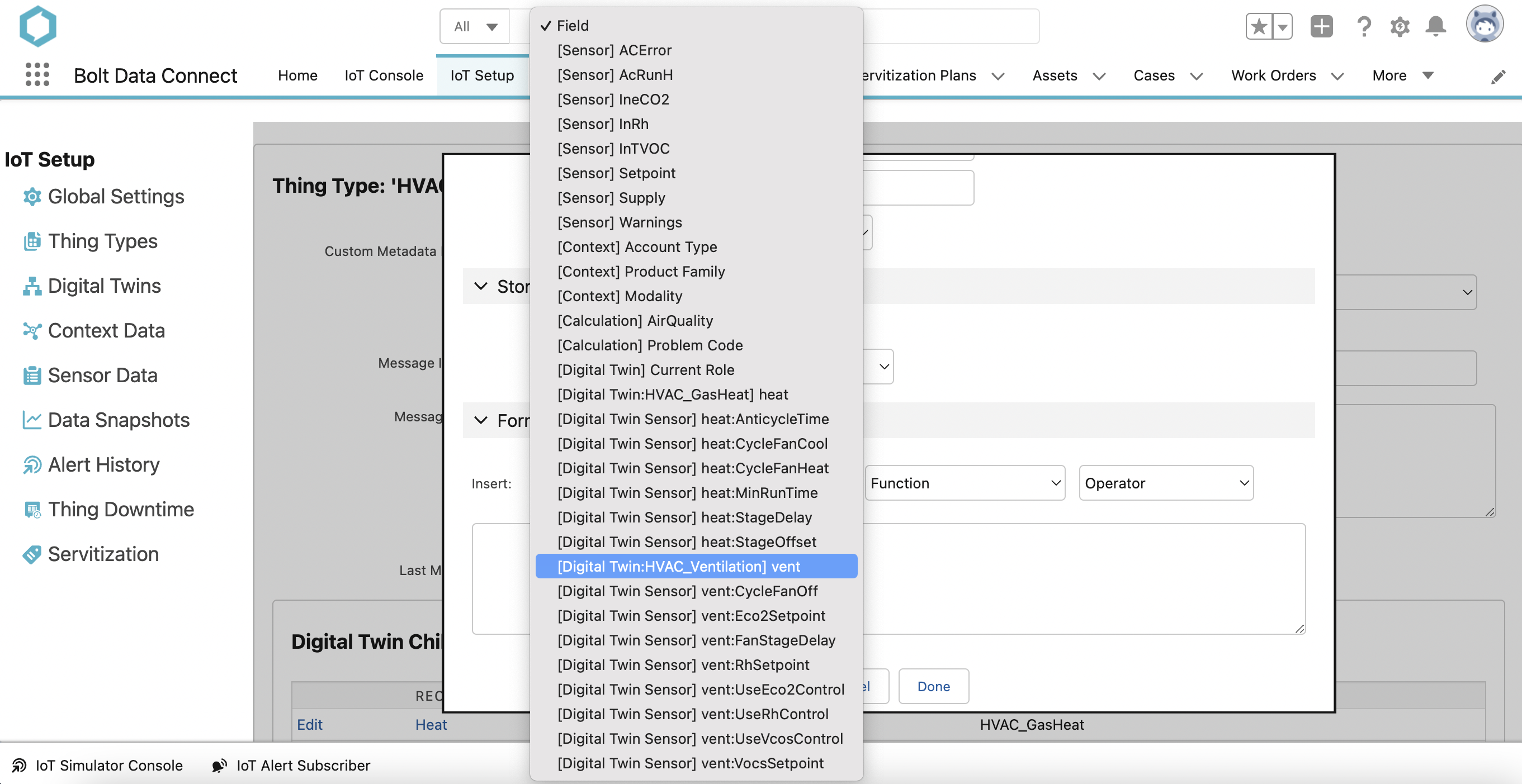Expand the Work Orders tab chevron
The image size is (1522, 784).
click(1337, 76)
